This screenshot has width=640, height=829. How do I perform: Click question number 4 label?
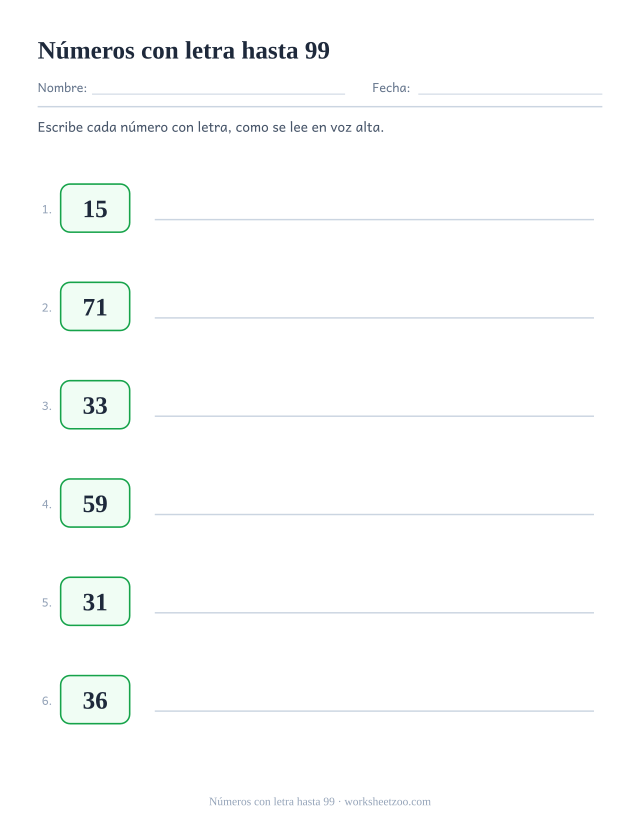click(47, 504)
